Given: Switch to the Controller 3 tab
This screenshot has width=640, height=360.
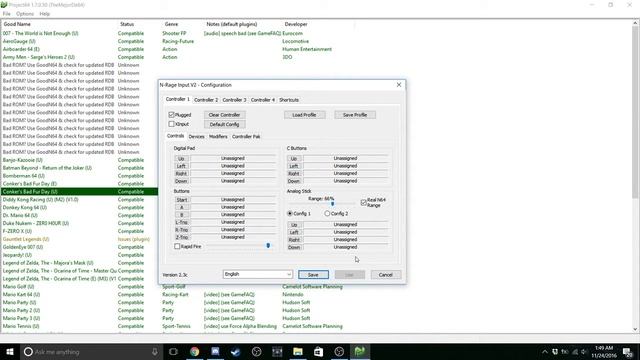Looking at the screenshot, I should coord(234,100).
